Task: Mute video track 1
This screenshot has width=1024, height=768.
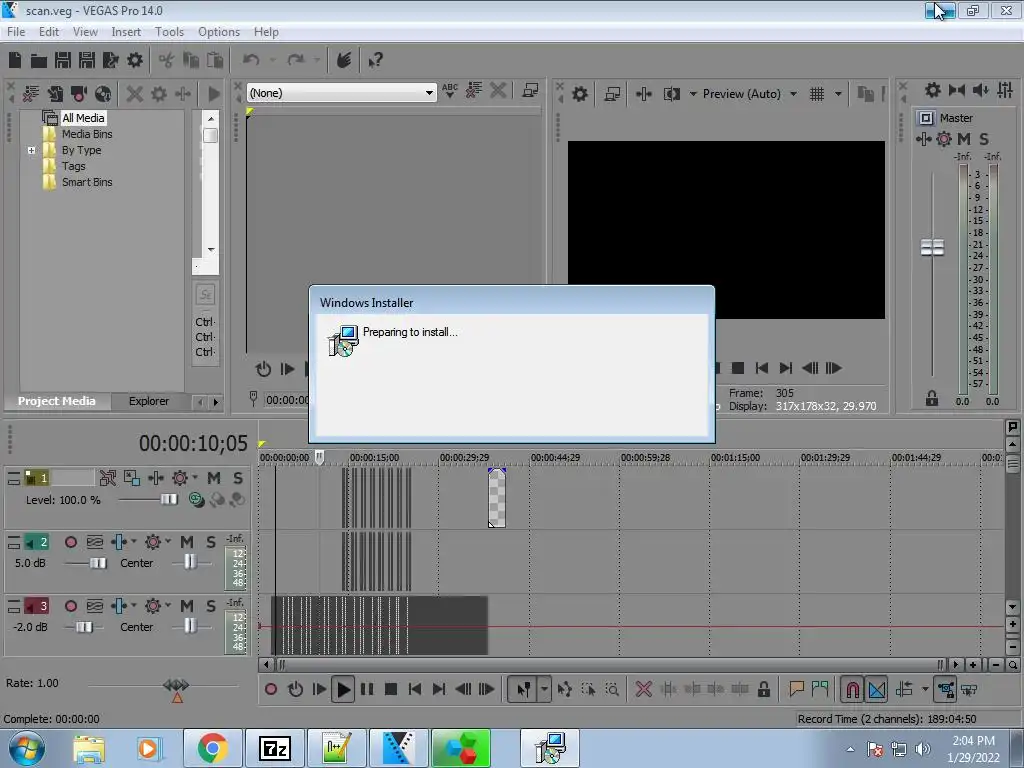Action: coord(214,478)
